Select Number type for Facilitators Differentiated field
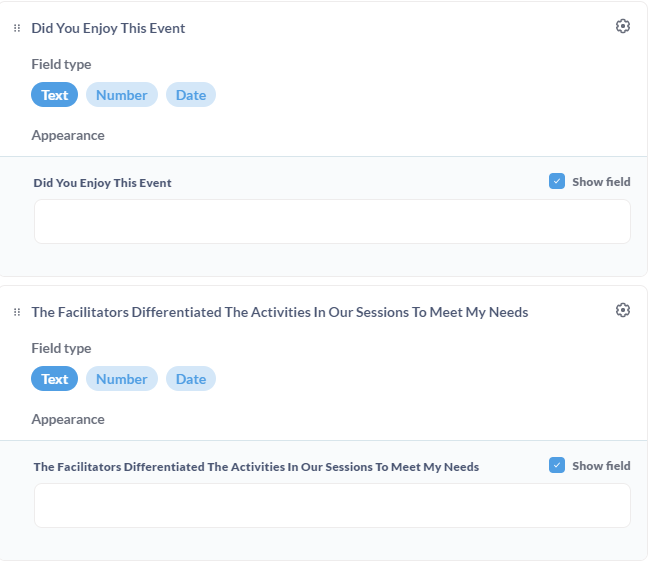Viewport: 652px width, 565px height. click(122, 379)
